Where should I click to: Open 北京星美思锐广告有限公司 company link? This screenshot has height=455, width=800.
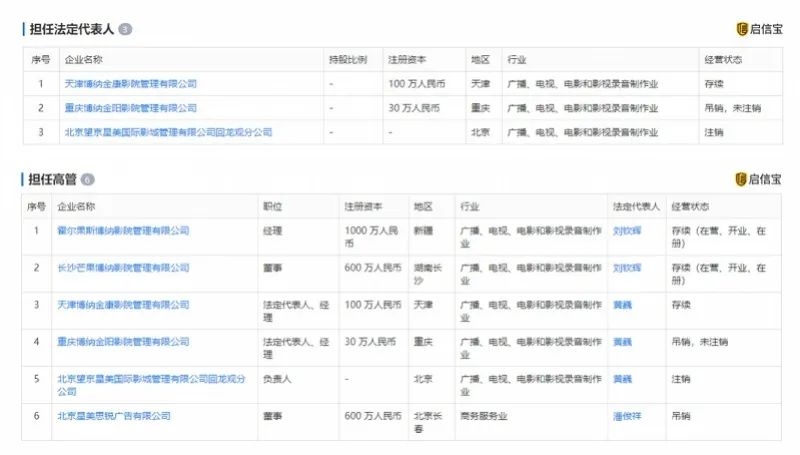coord(114,415)
